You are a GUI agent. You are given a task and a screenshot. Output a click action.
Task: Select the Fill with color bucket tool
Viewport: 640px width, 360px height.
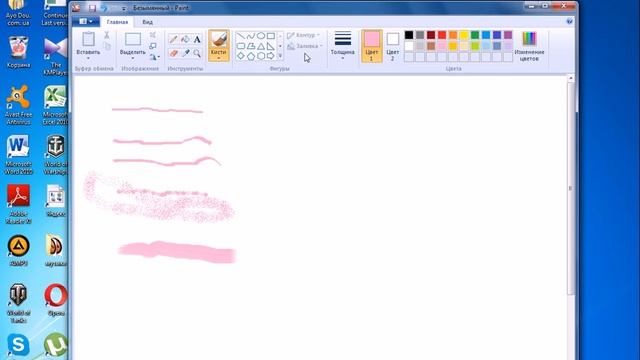pos(185,40)
